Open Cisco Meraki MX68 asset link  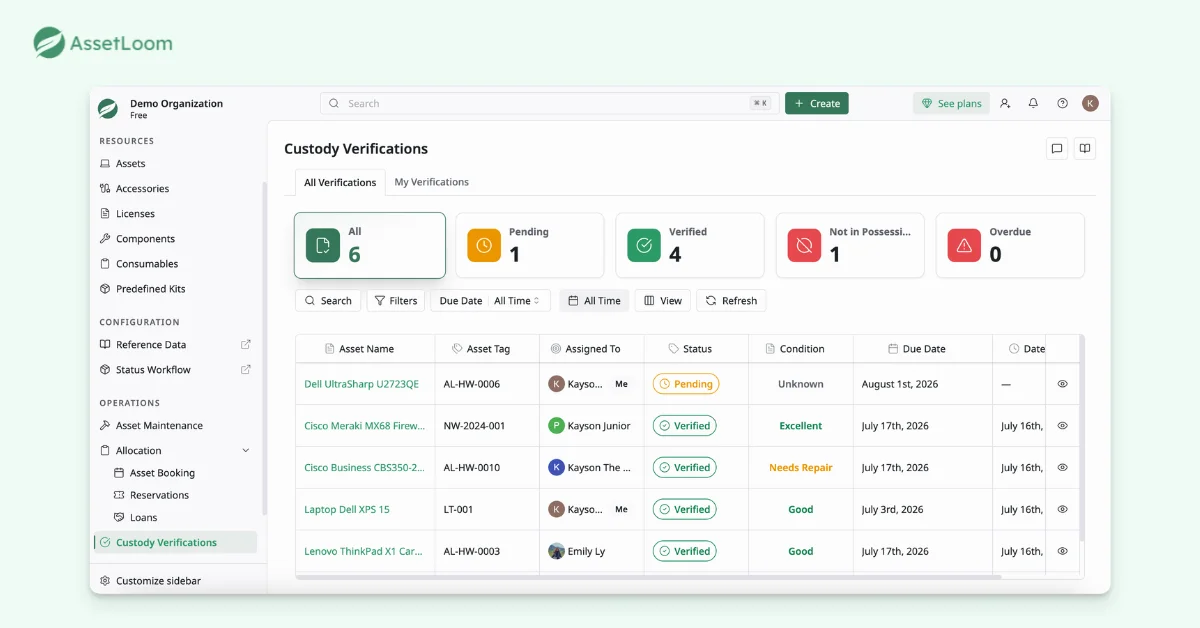(364, 426)
